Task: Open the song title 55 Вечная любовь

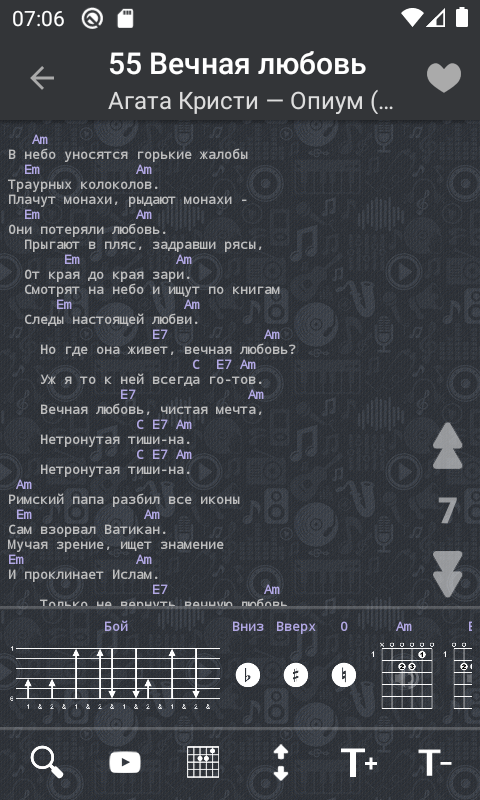Action: point(237,64)
